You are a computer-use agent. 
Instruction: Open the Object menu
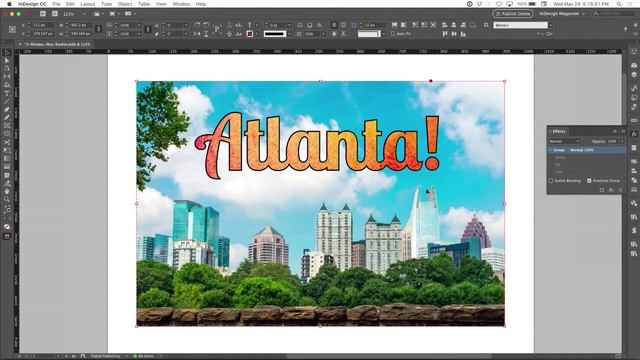tap(125, 4)
